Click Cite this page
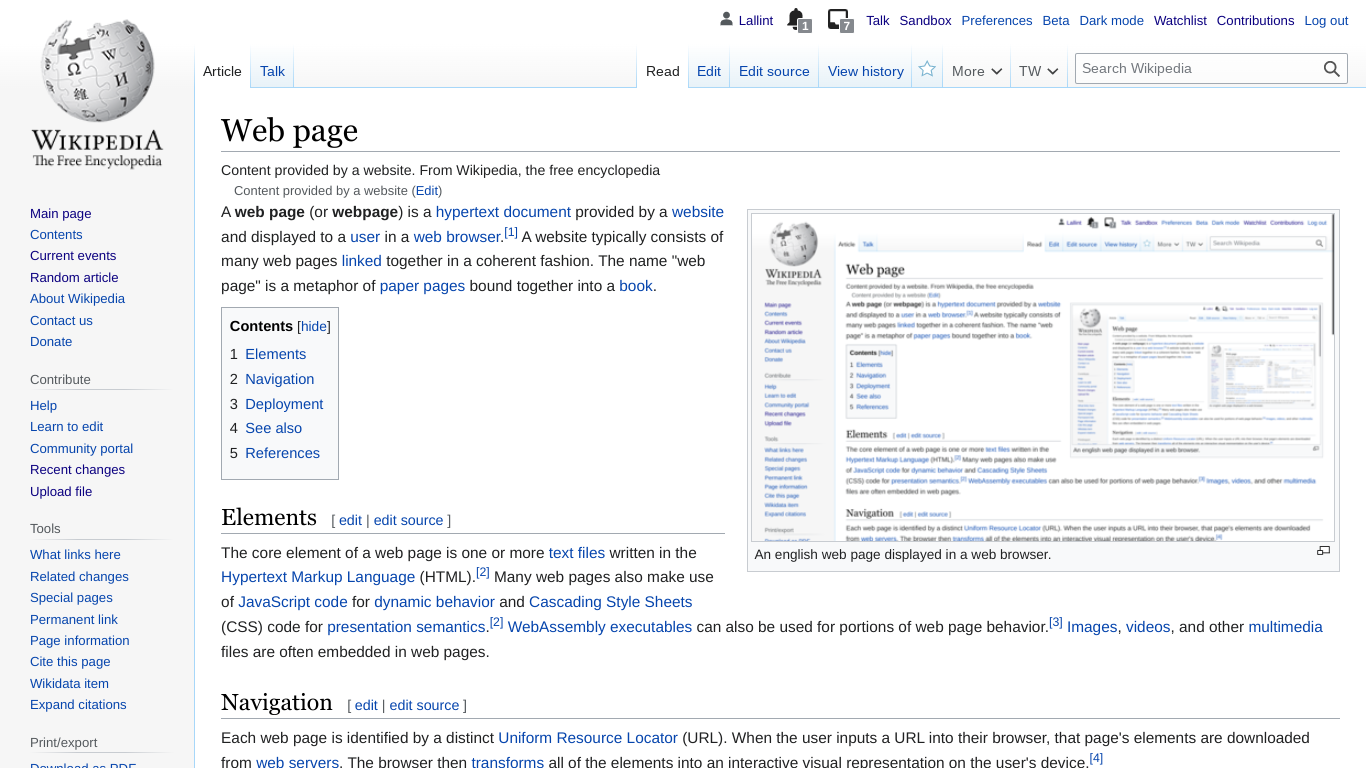 coord(70,662)
